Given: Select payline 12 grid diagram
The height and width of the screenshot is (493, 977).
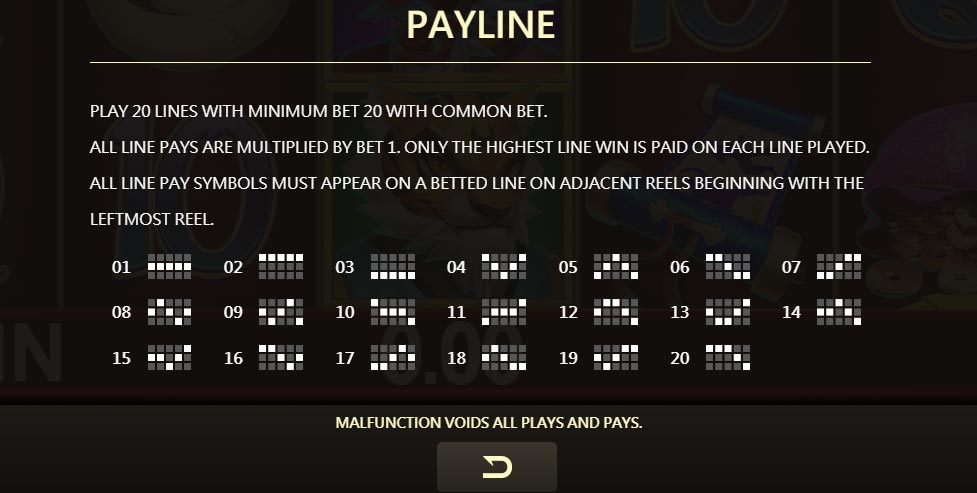Looking at the screenshot, I should (616, 312).
